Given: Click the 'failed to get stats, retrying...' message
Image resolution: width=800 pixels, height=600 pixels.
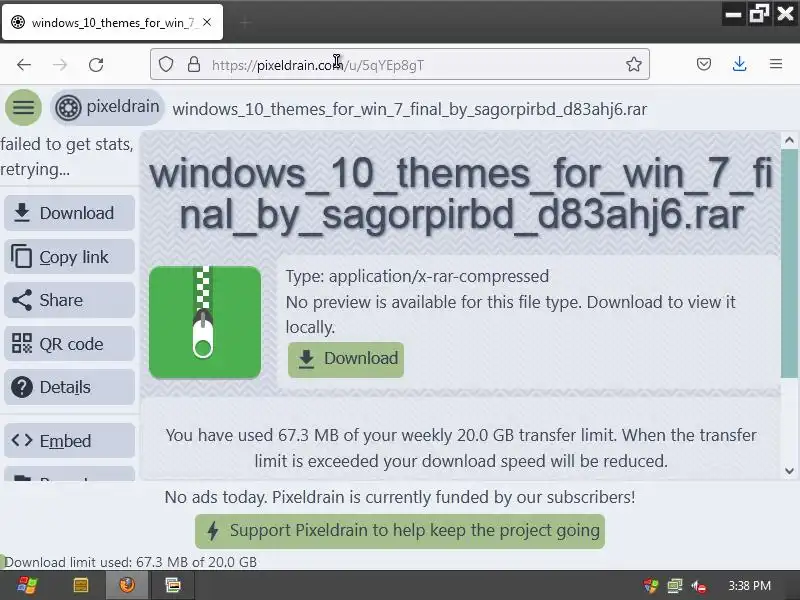Looking at the screenshot, I should point(67,157).
